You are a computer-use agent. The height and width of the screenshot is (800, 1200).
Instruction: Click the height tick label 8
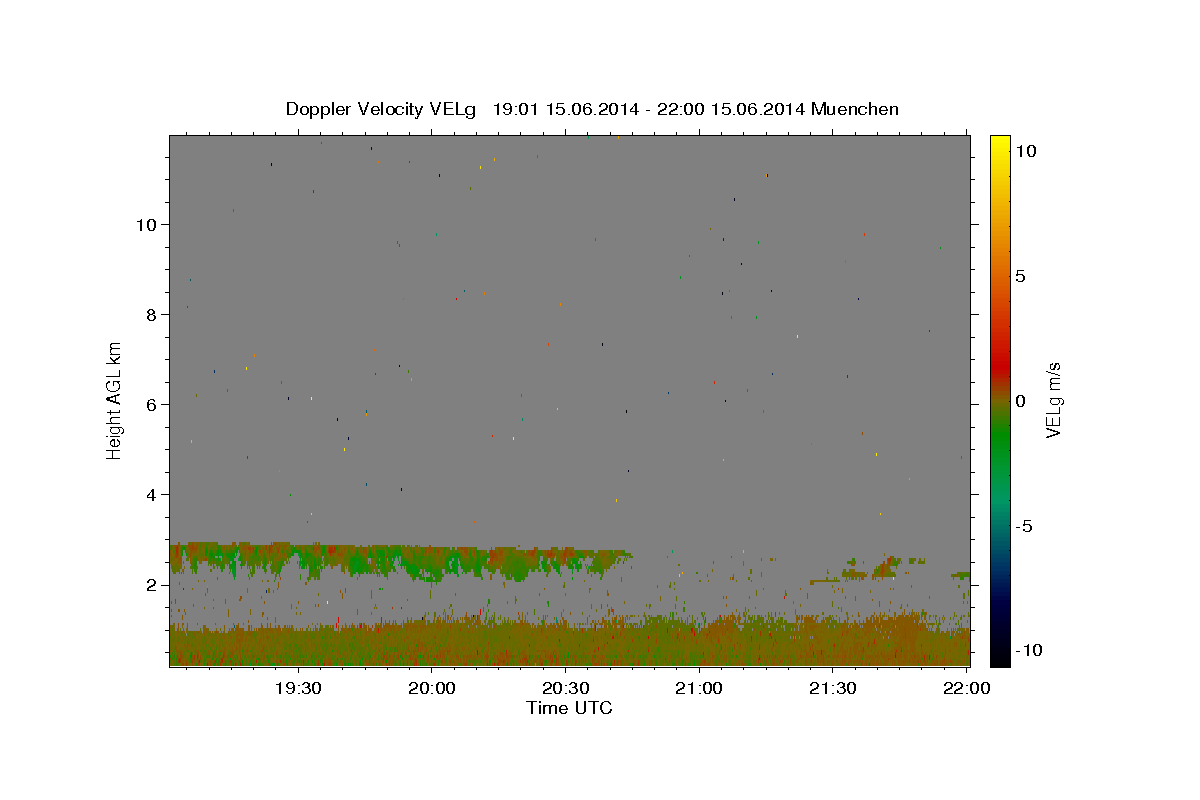(x=152, y=315)
